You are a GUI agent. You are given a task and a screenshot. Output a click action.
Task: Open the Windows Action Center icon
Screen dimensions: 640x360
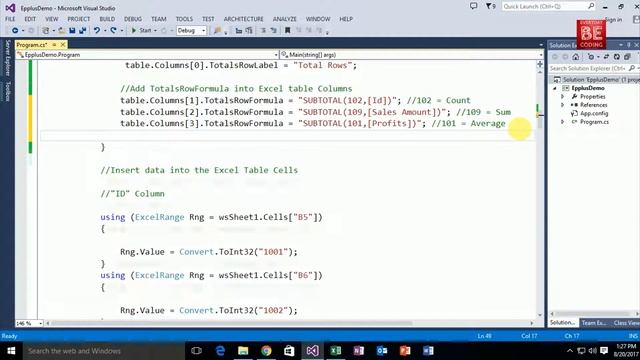[x=604, y=351]
